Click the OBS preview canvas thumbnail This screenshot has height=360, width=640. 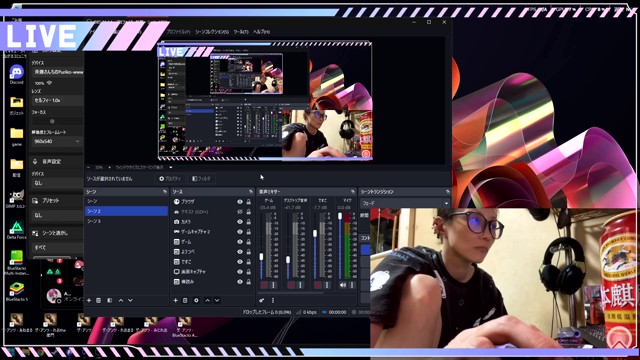tap(265, 101)
